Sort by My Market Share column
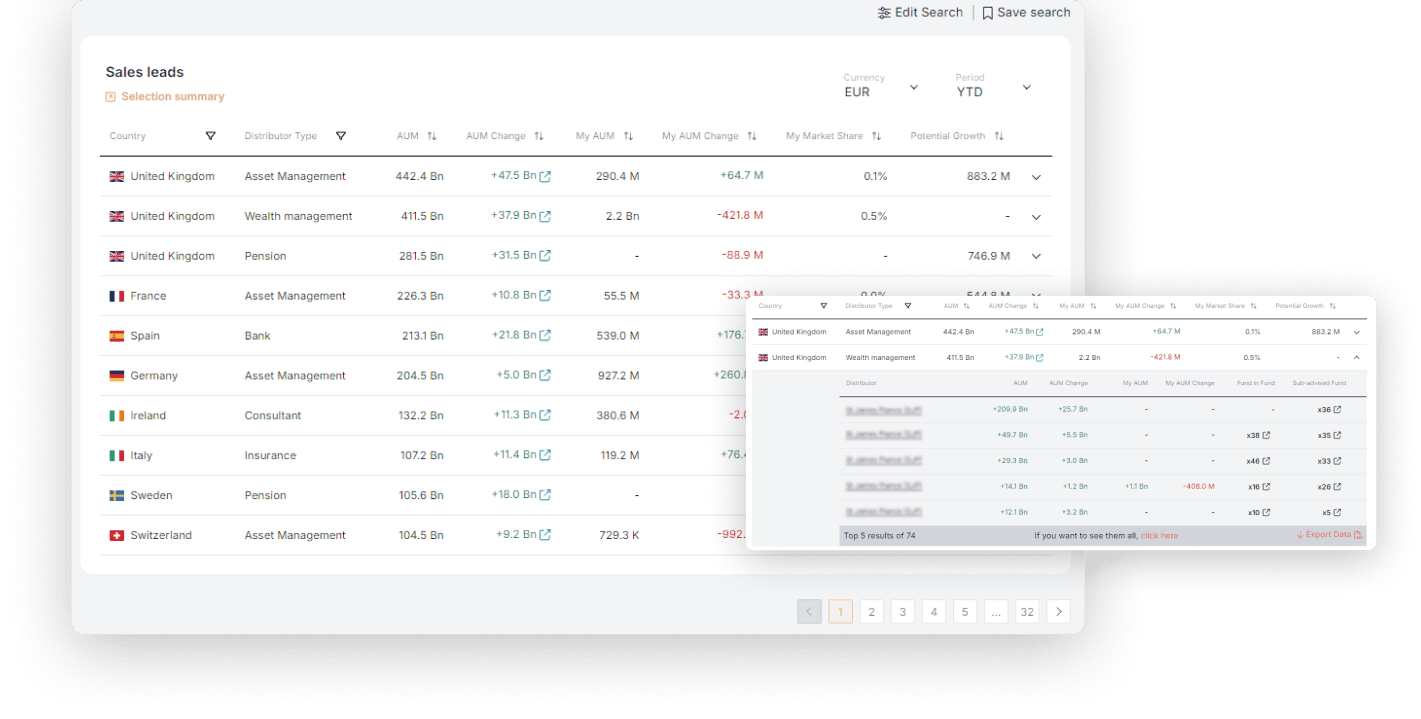 click(x=876, y=136)
